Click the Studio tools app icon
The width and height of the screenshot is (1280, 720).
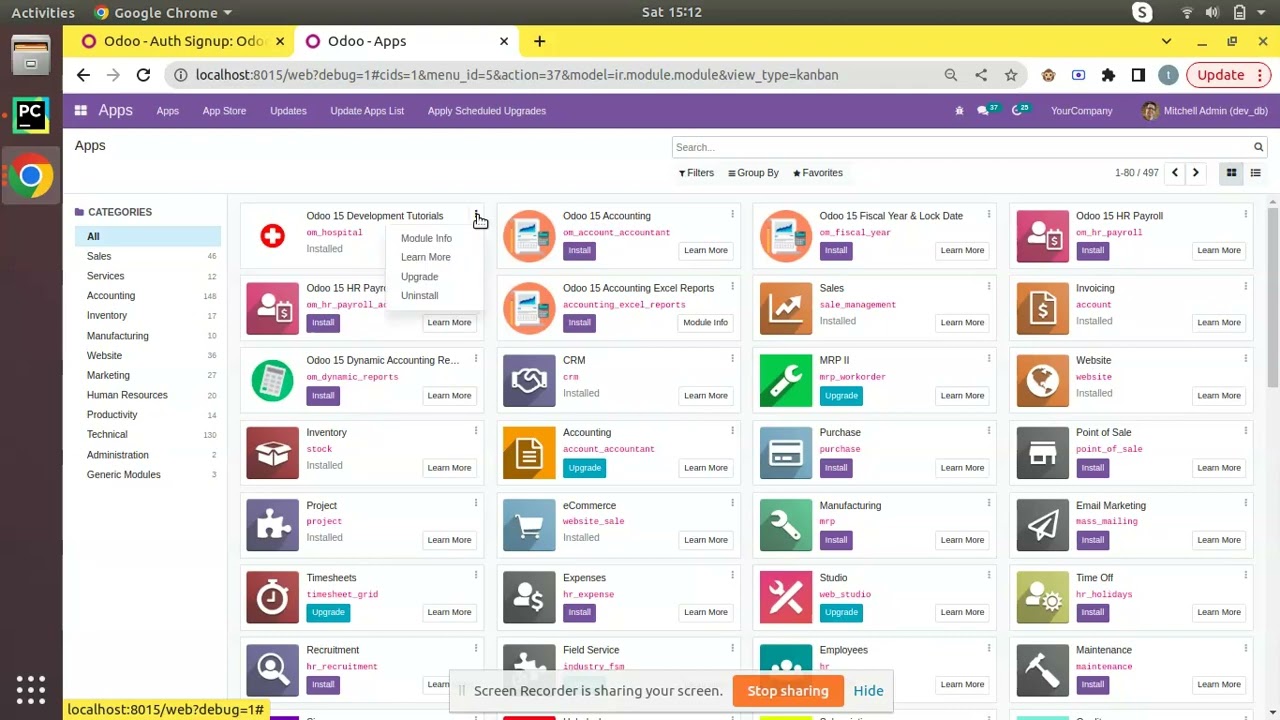pyautogui.click(x=786, y=597)
